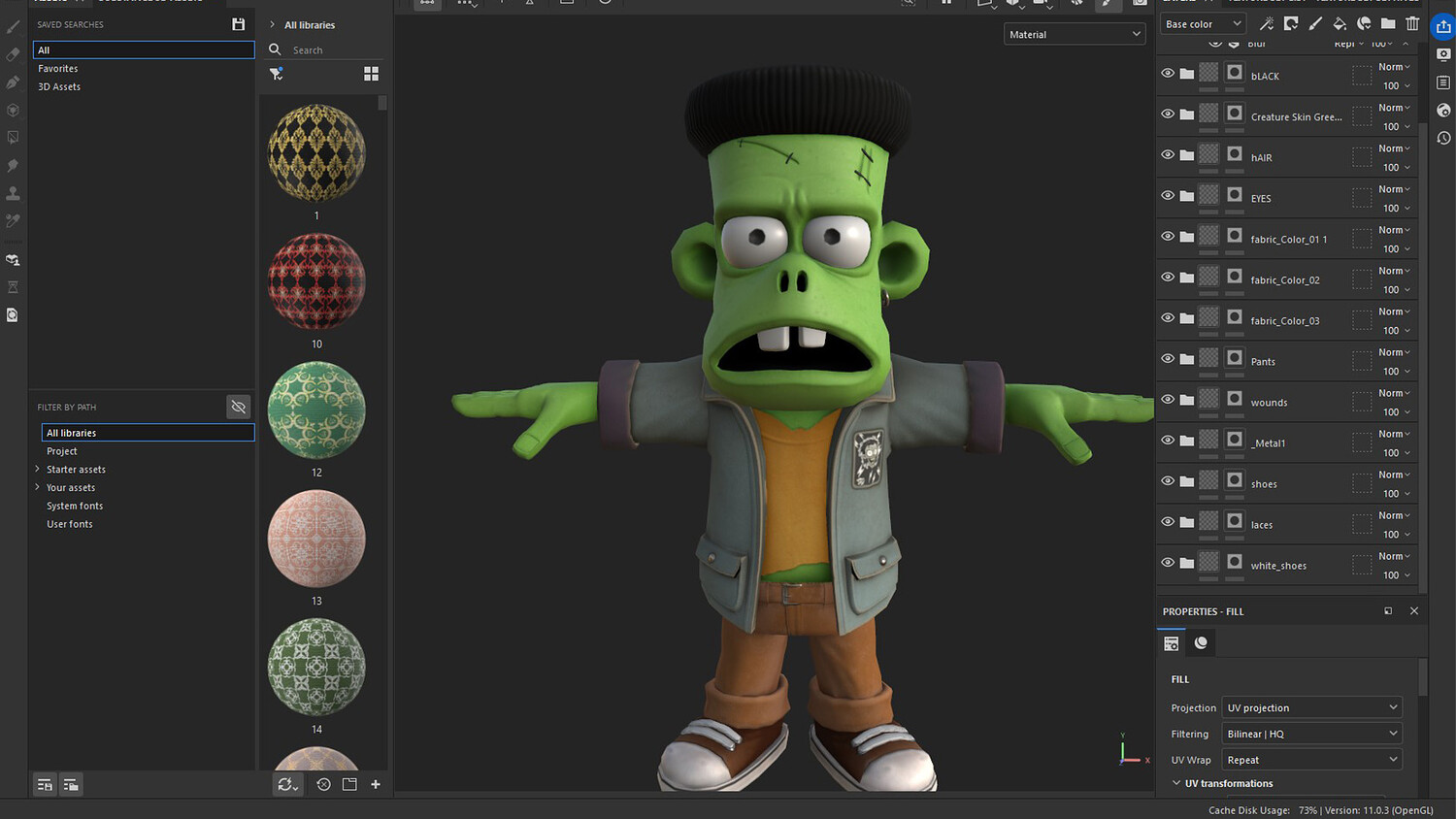Image resolution: width=1456 pixels, height=819 pixels.
Task: Select the gold and black material thumbnail labeled 1
Action: 316,152
